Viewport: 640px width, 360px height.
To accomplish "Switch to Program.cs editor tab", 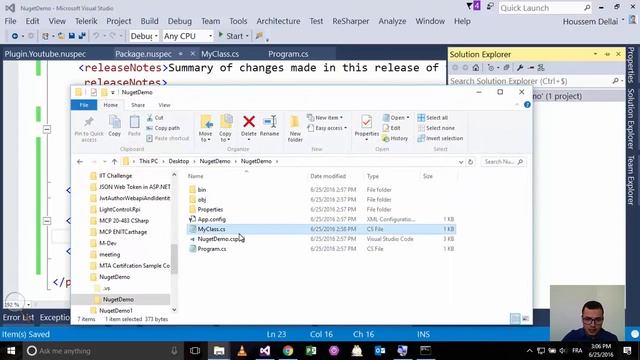I will point(288,54).
